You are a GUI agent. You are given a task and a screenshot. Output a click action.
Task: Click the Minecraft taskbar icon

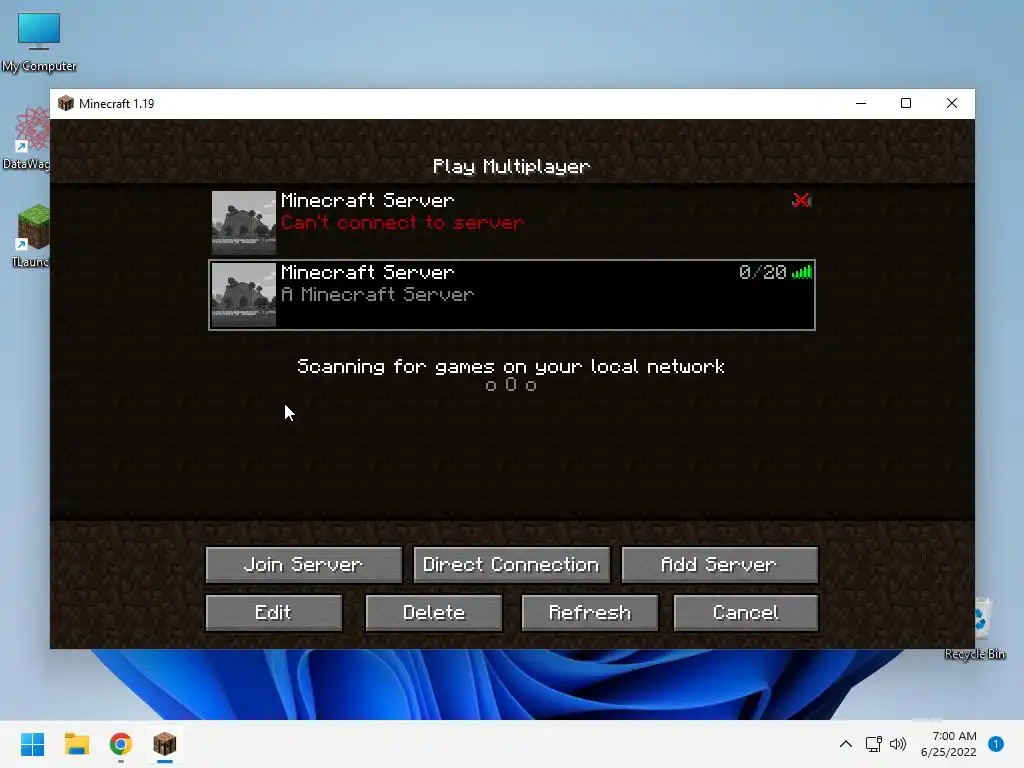[165, 744]
